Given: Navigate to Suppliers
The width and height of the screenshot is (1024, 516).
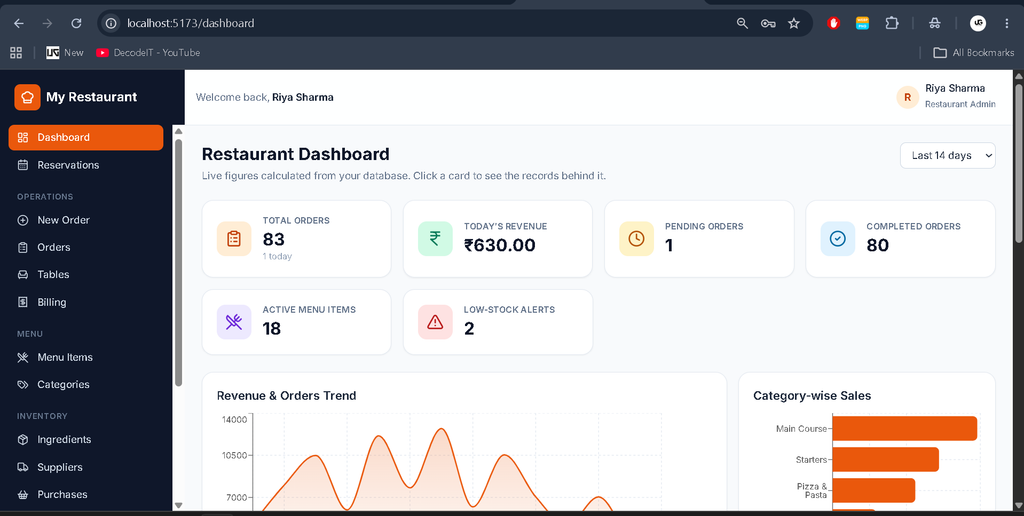Looking at the screenshot, I should 86,467.
